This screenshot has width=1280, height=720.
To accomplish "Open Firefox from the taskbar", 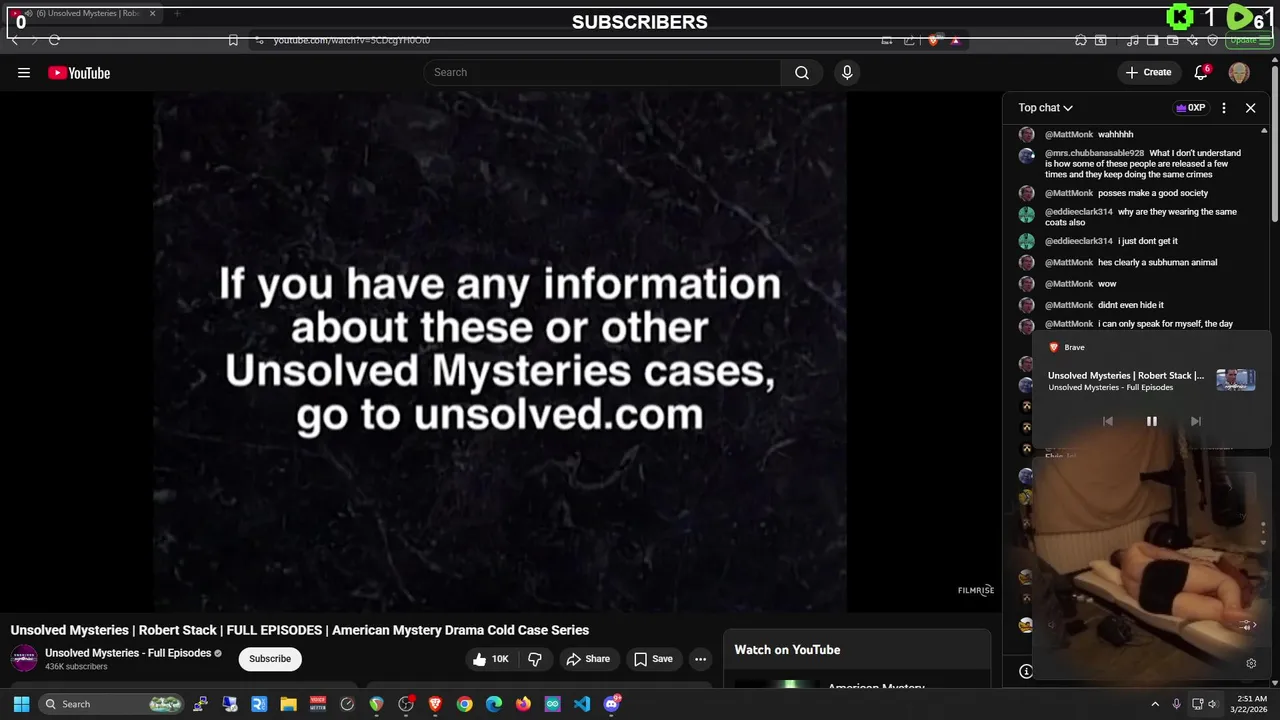I will [x=523, y=704].
